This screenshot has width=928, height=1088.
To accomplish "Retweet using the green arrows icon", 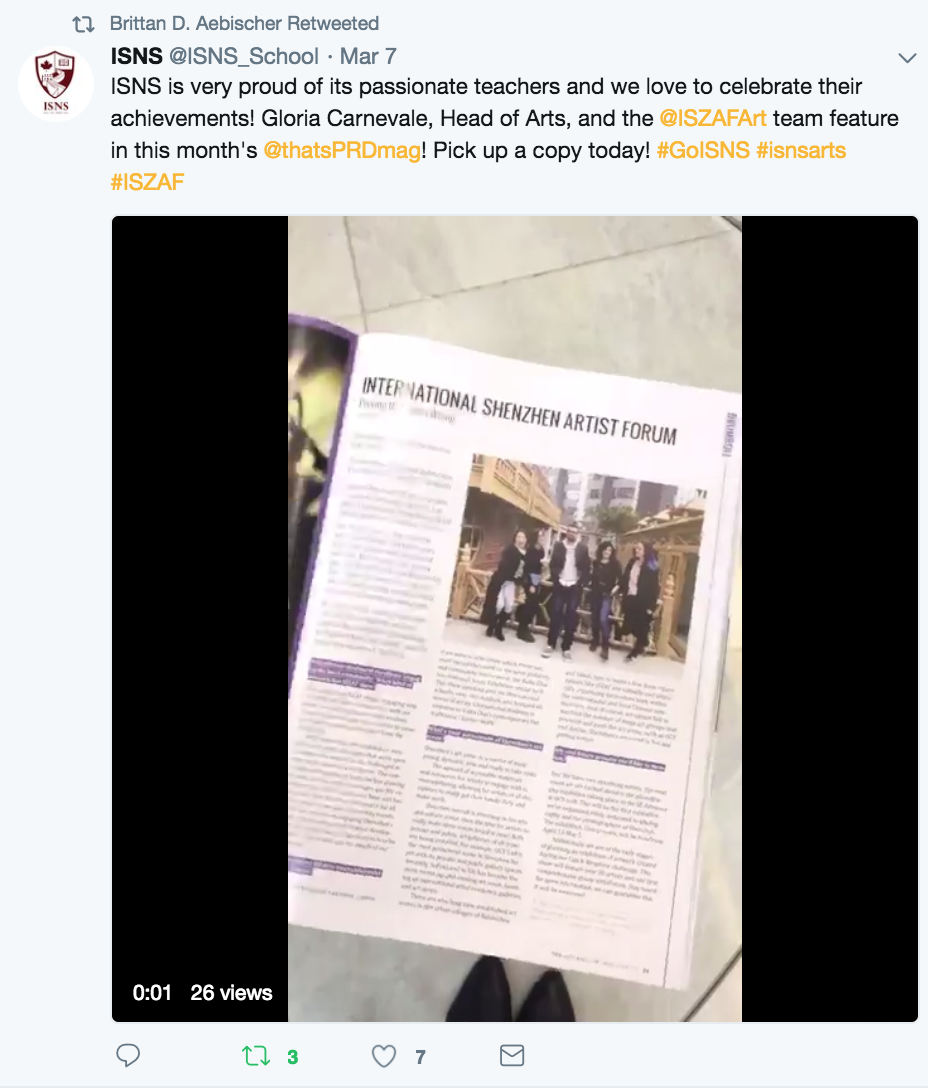I will [x=255, y=1056].
